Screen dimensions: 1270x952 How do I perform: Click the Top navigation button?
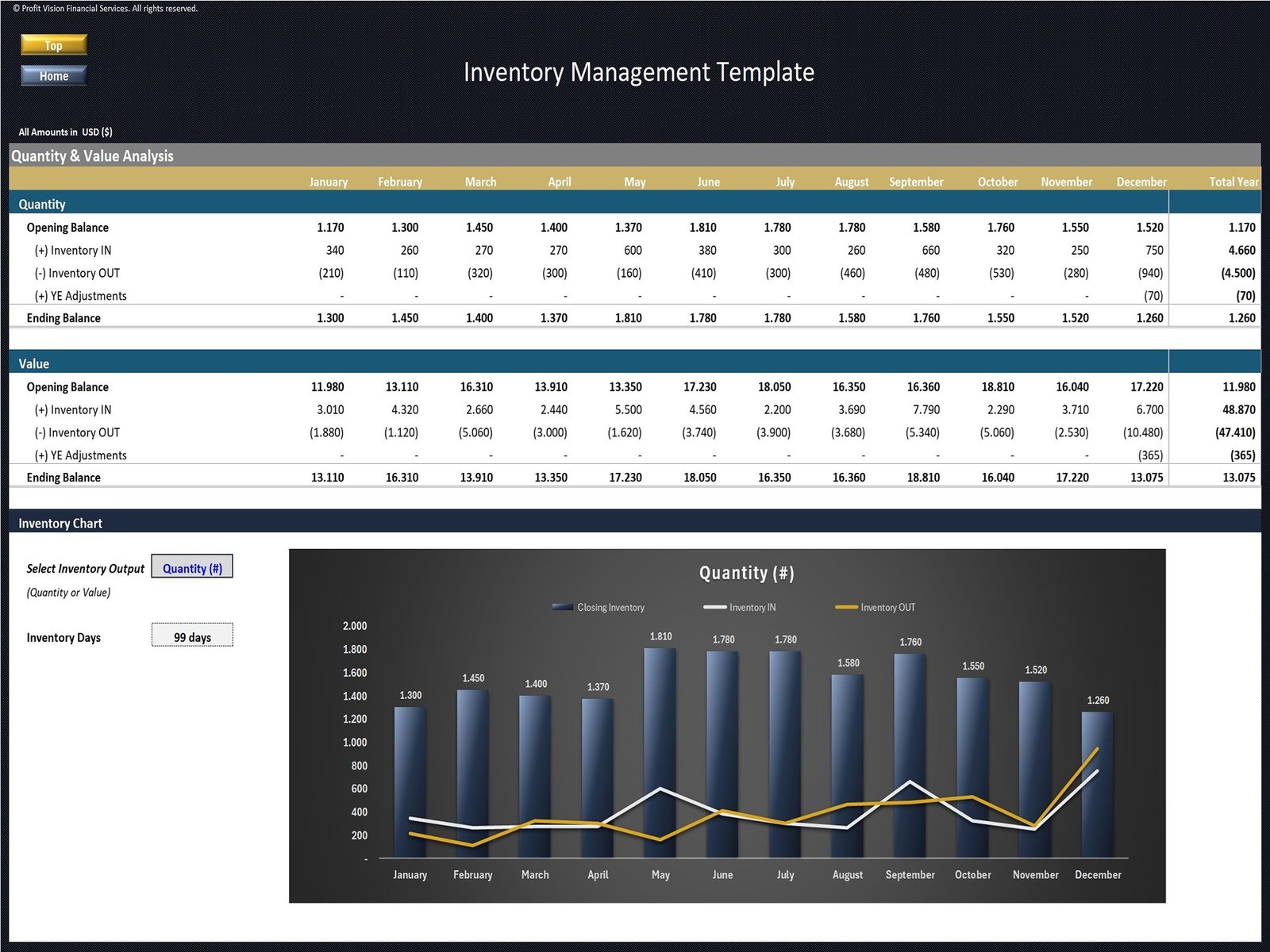tap(53, 45)
